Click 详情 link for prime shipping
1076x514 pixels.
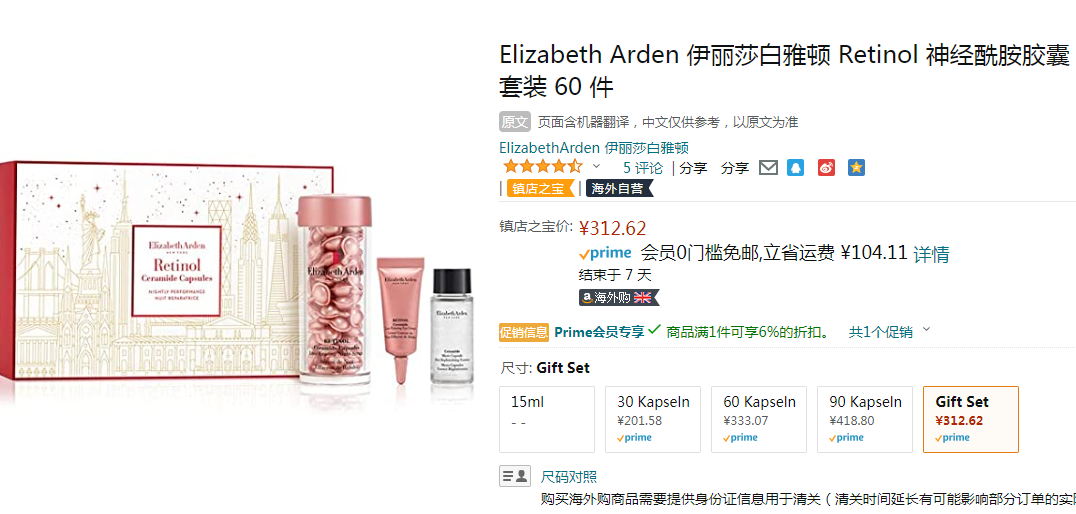pyautogui.click(x=931, y=255)
